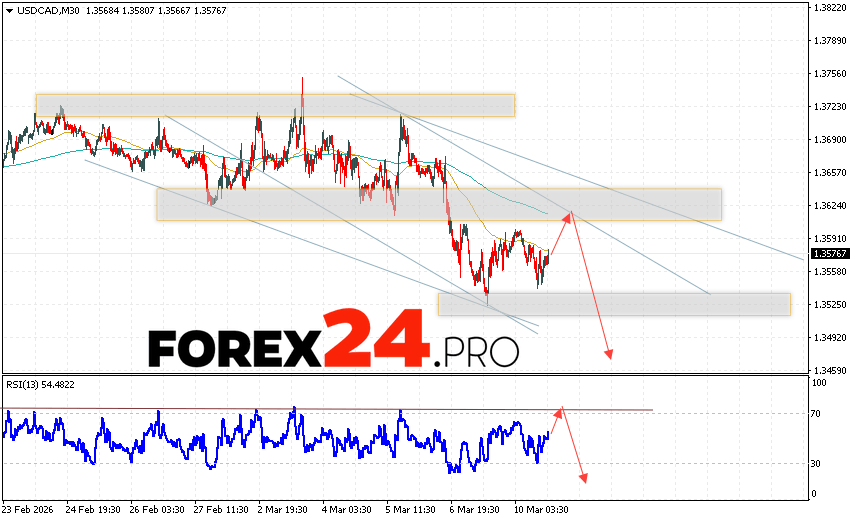Select the RSI(13) 54.4822 indicator label
The height and width of the screenshot is (521, 854).
point(40,384)
